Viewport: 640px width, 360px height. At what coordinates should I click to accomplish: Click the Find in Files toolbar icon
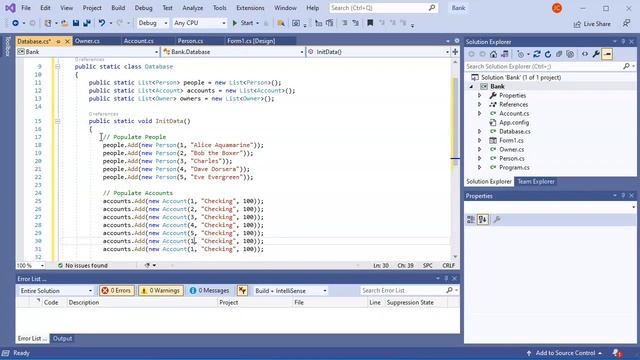[281, 23]
